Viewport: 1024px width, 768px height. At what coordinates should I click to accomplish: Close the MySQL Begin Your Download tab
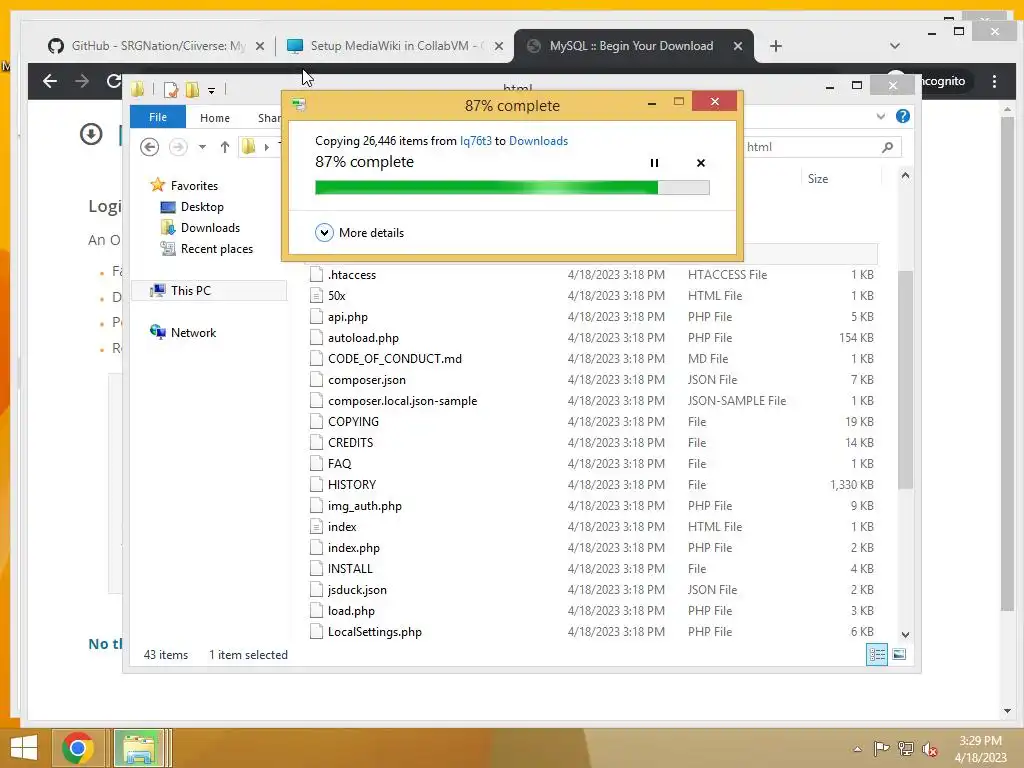[x=737, y=46]
